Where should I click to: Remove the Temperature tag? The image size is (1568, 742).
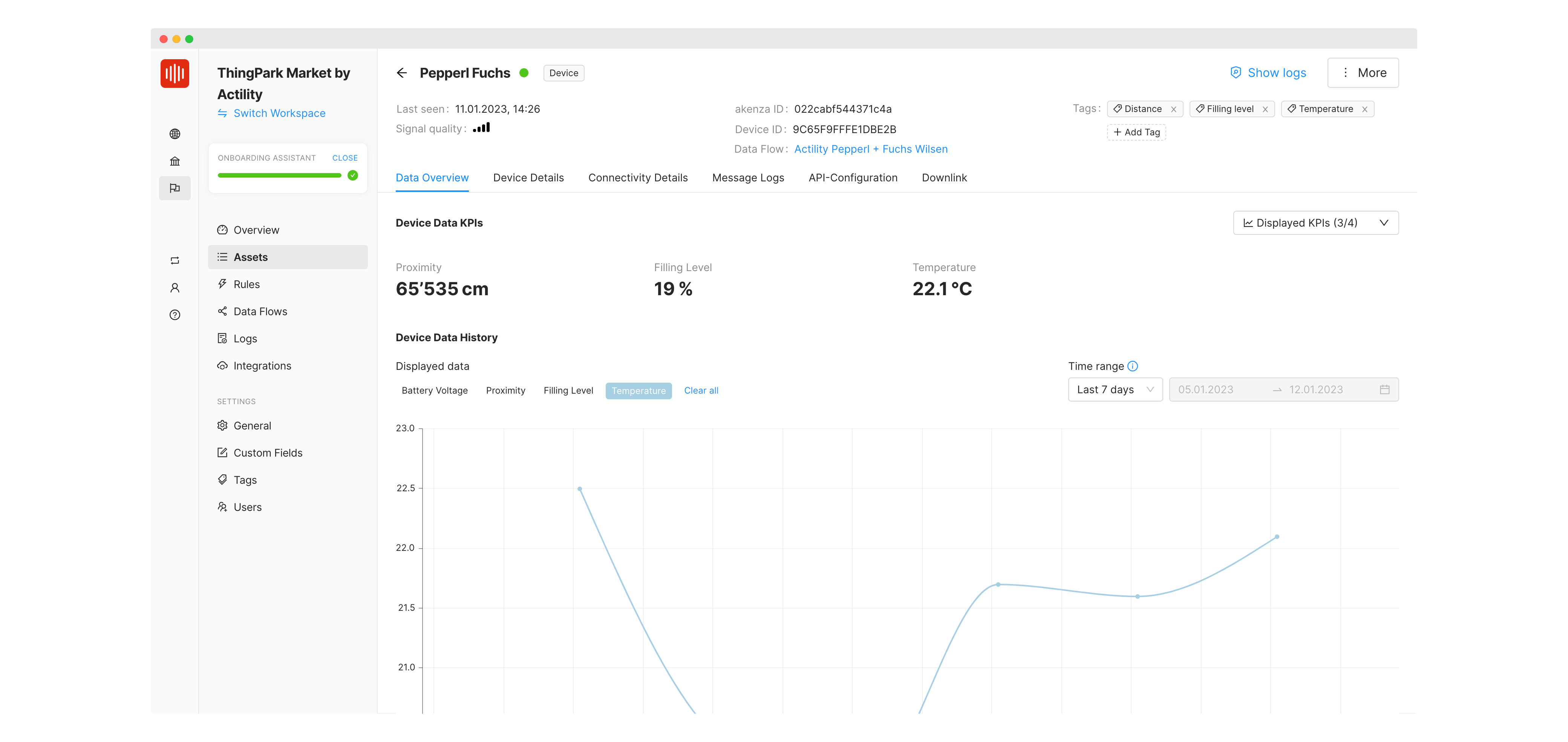pos(1365,109)
